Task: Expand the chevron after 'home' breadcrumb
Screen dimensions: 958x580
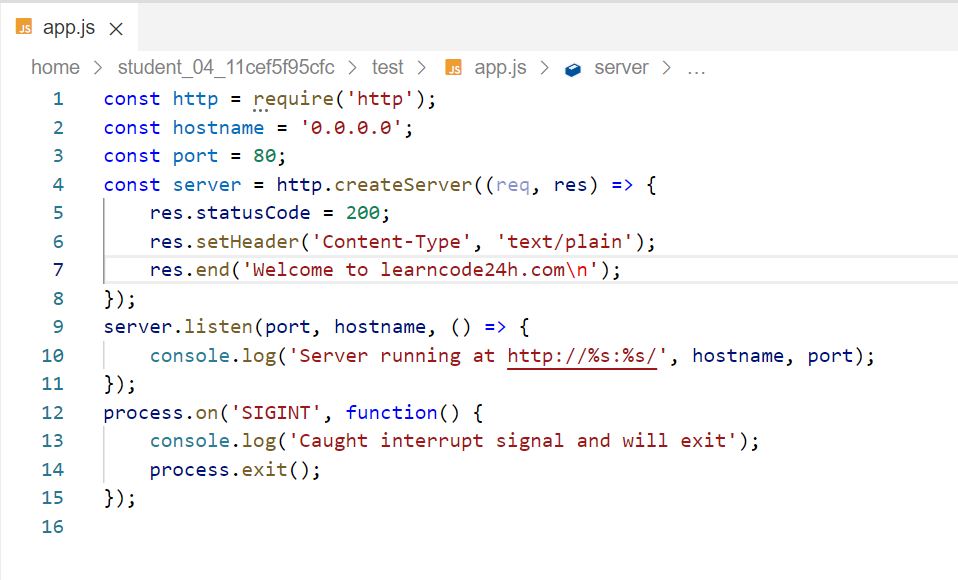Action: 98,68
